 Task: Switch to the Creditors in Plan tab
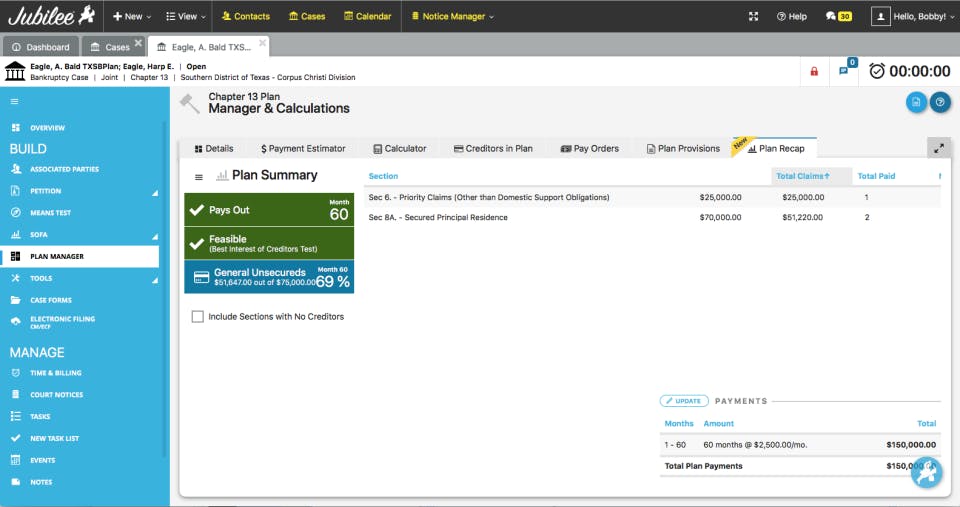(493, 148)
